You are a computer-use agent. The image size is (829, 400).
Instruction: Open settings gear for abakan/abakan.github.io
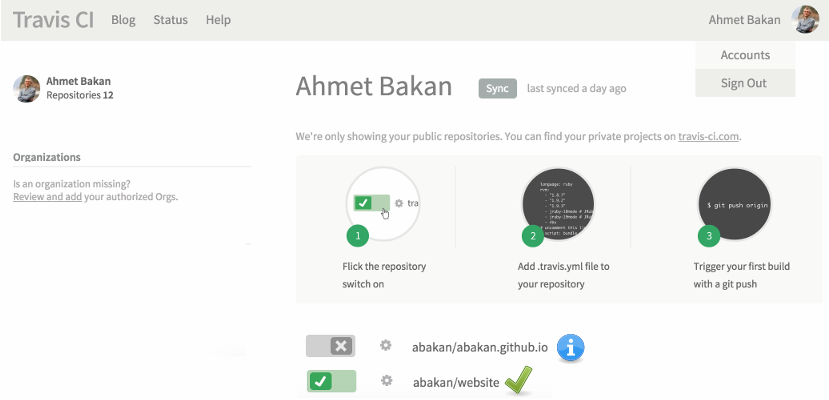tap(386, 346)
